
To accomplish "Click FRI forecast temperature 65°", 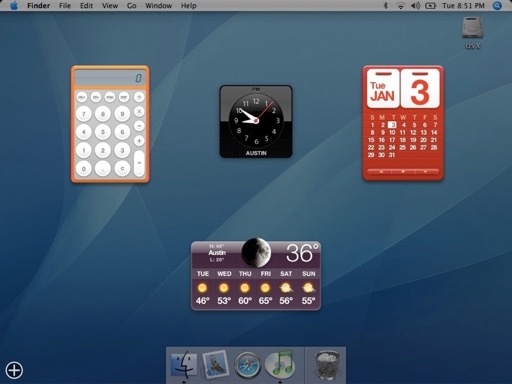I will tap(265, 301).
